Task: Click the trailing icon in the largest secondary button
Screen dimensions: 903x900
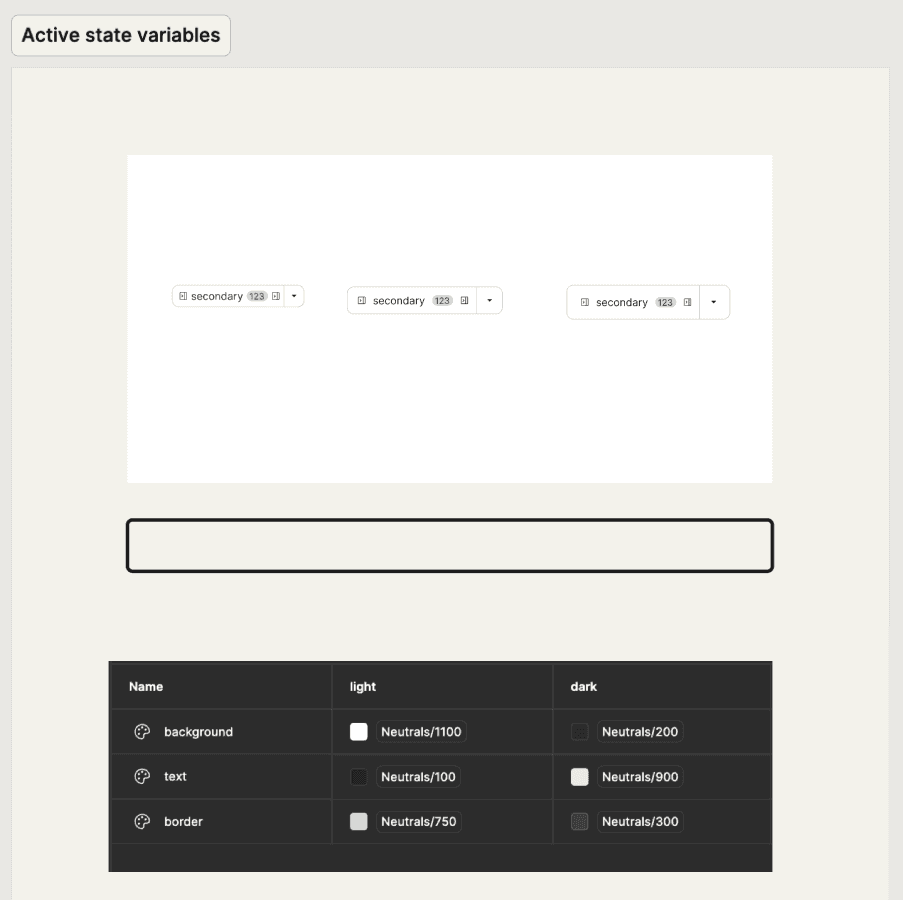Action: (687, 302)
